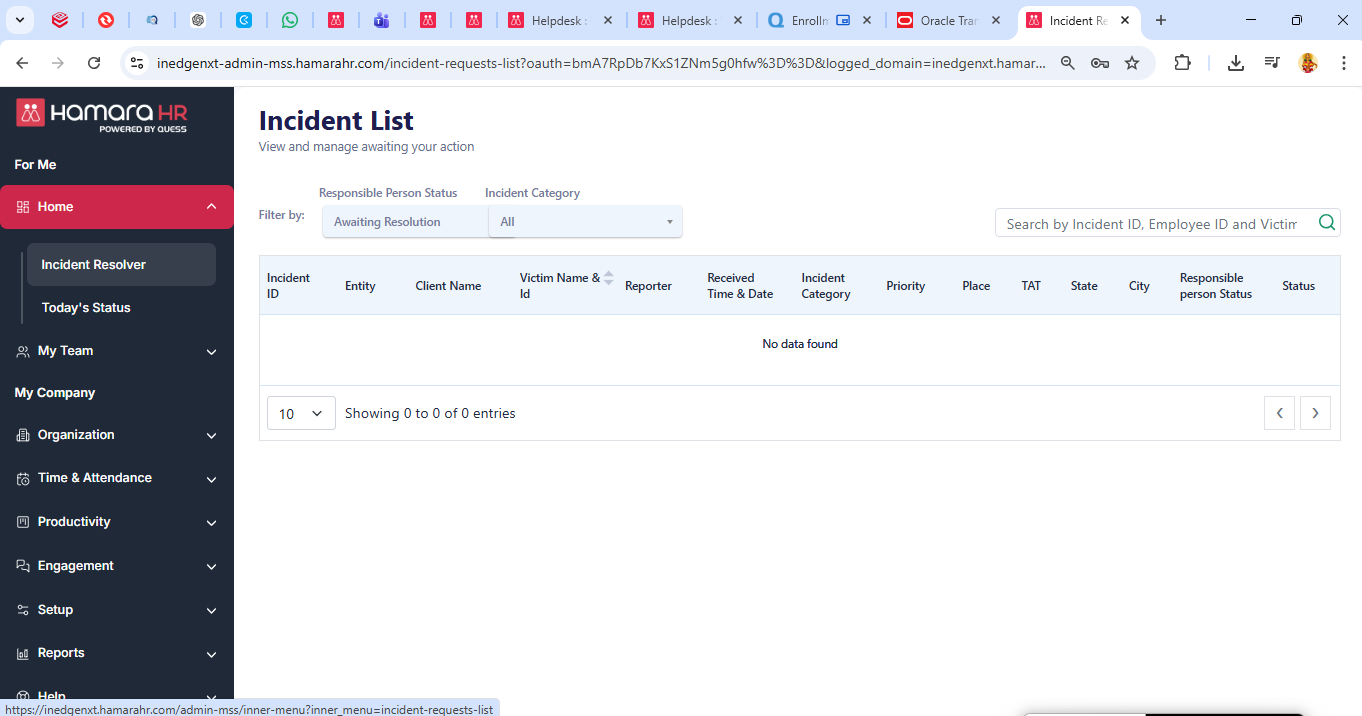The width and height of the screenshot is (1362, 716).
Task: Switch to the pinned ChatGPT tab
Action: [198, 20]
